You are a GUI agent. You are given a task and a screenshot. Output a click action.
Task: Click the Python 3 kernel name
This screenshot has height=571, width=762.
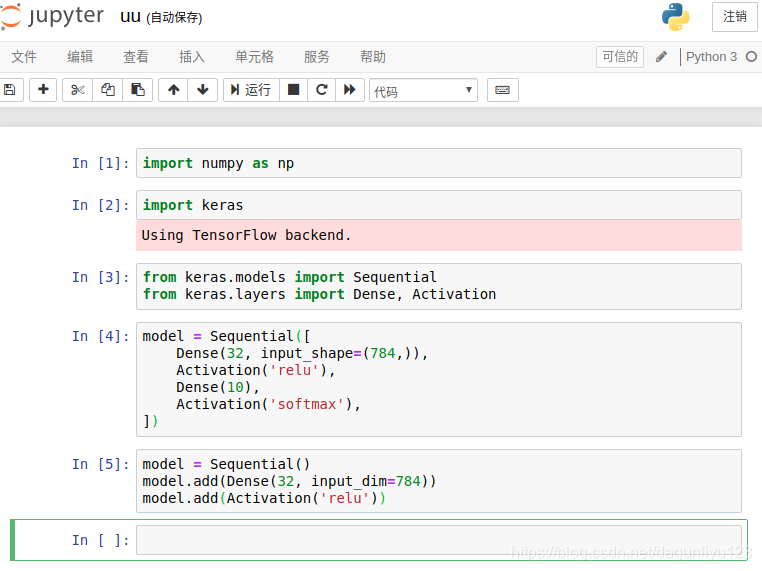(x=711, y=57)
